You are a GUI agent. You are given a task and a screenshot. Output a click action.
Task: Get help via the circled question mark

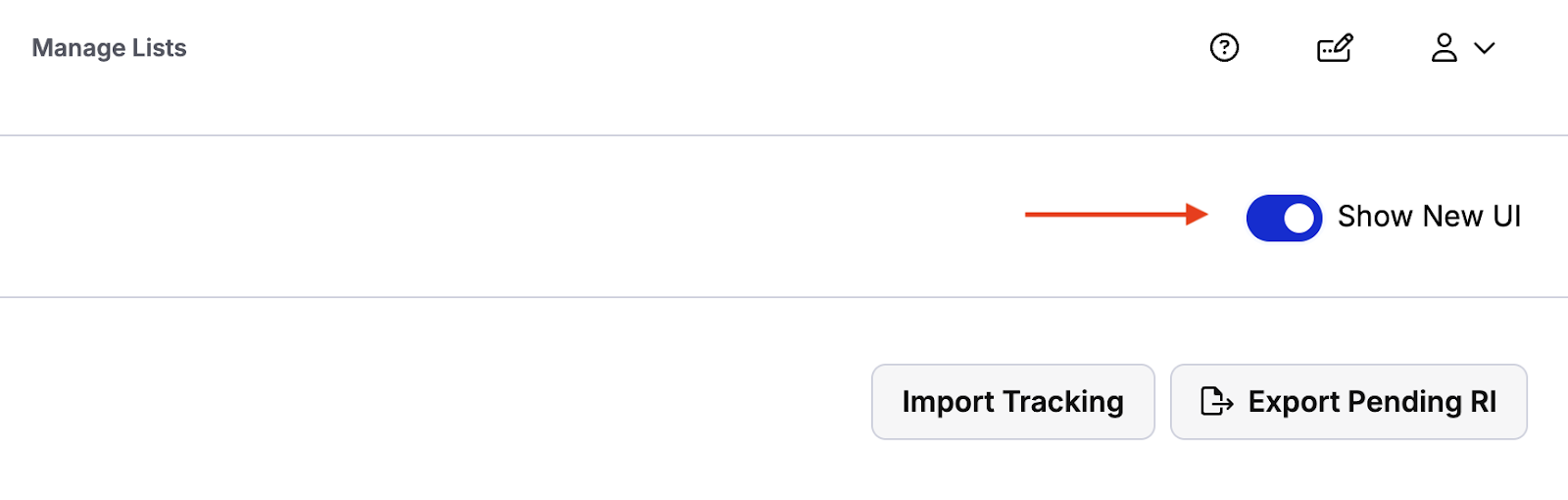pos(1224,47)
